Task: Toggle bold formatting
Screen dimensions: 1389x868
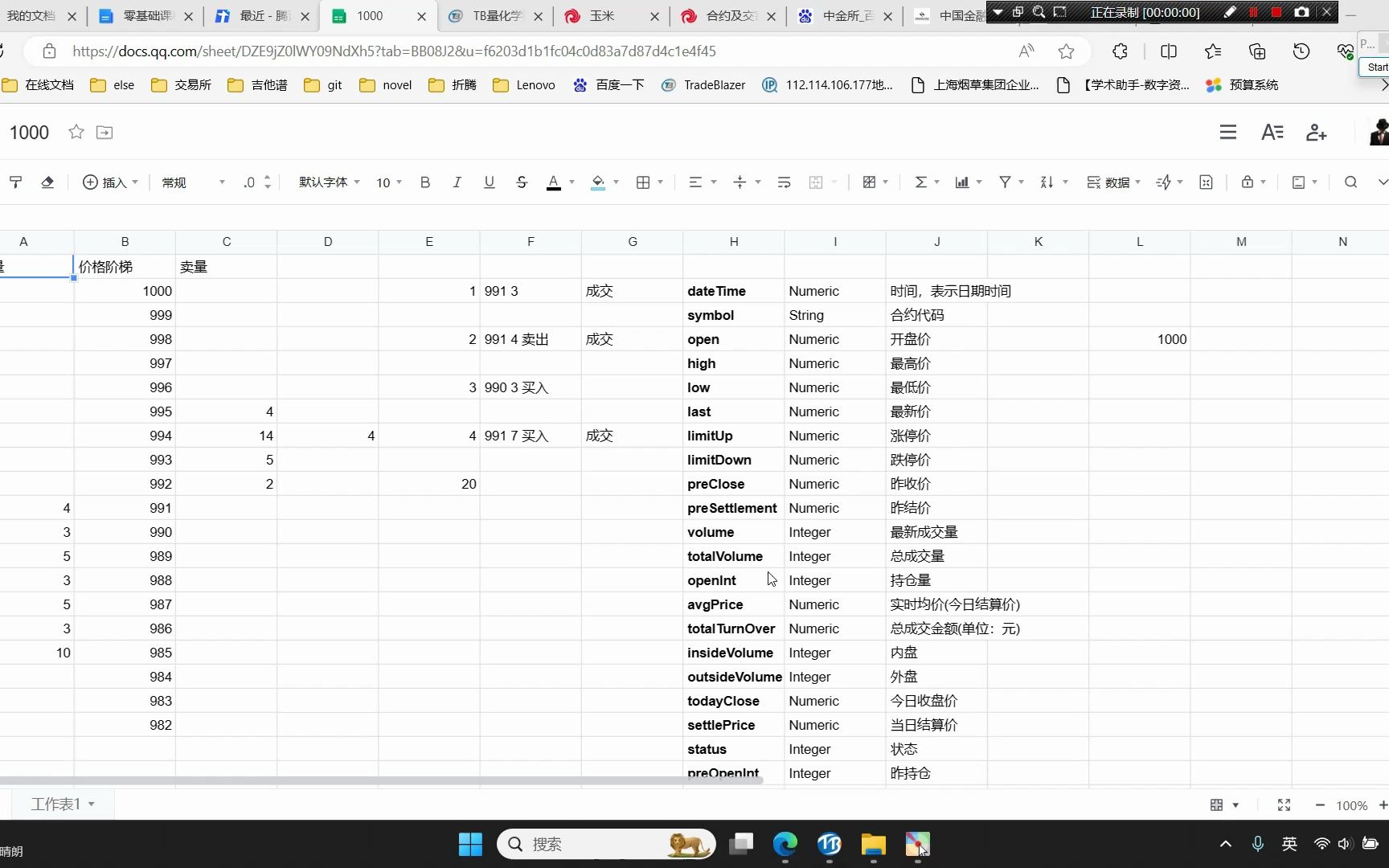Action: click(x=425, y=182)
